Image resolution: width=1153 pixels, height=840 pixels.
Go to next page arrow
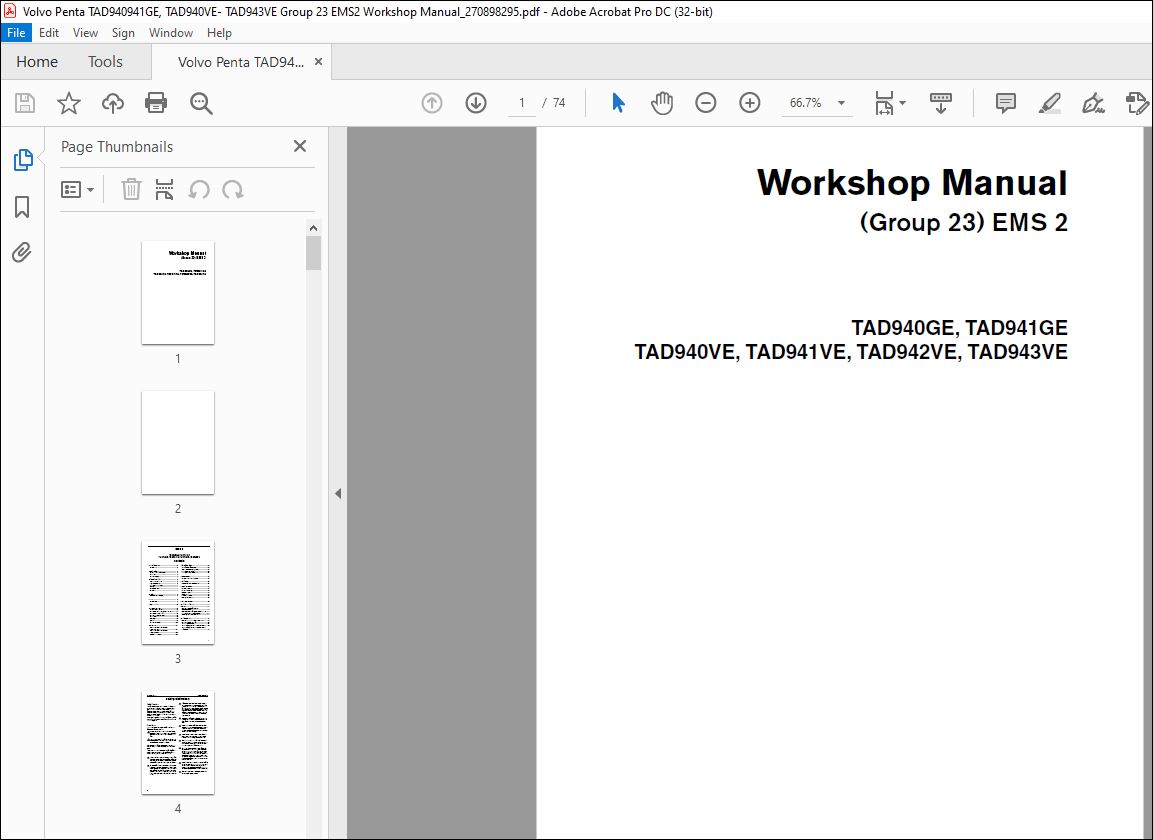pos(476,103)
